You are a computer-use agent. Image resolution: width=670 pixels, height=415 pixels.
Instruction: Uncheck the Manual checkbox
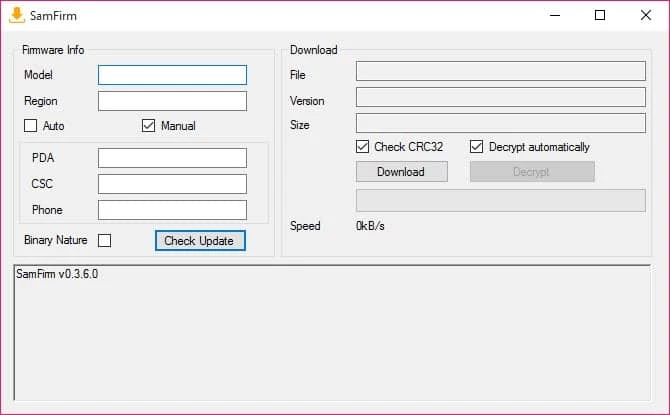click(149, 126)
